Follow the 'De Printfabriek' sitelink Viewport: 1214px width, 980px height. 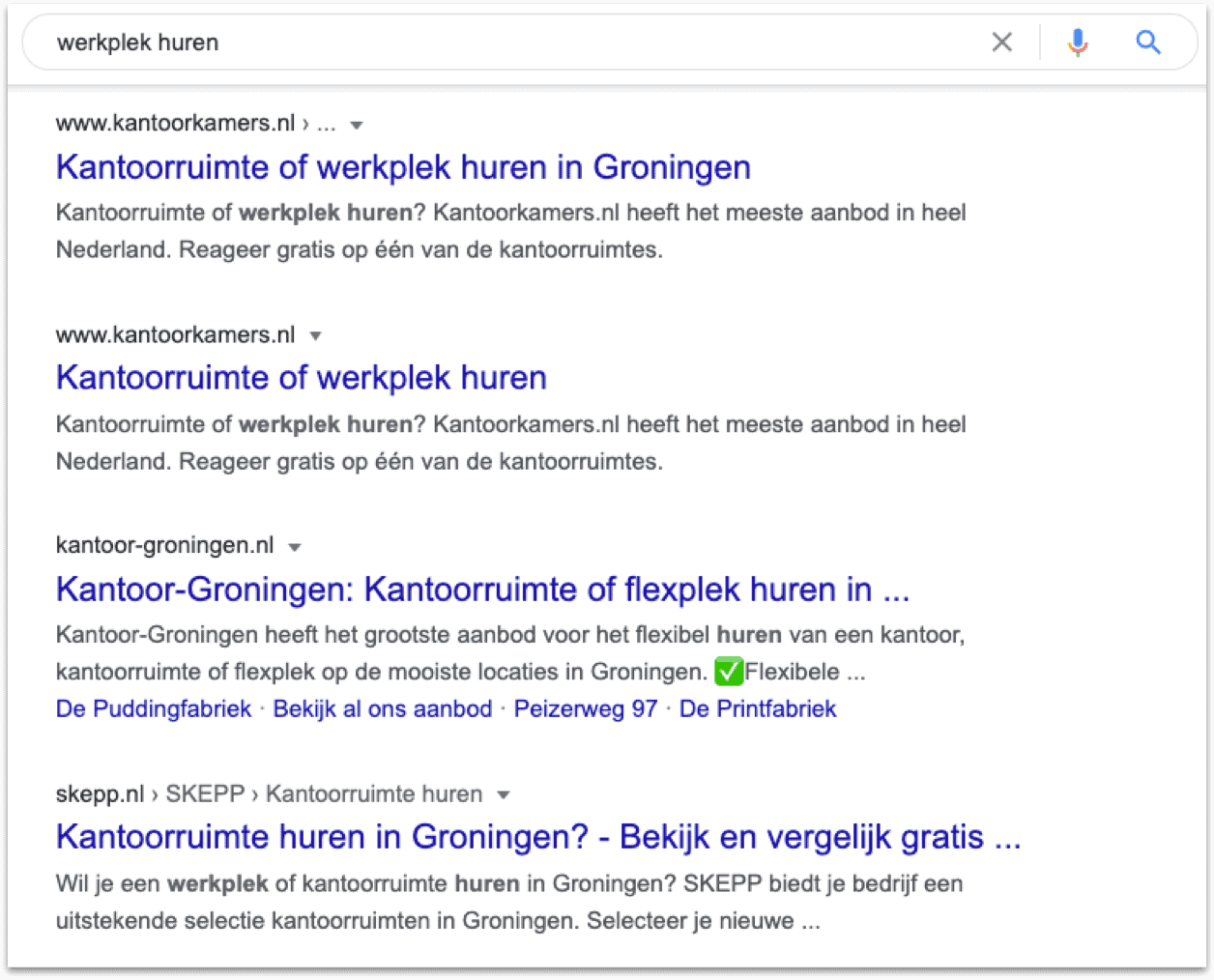point(758,708)
